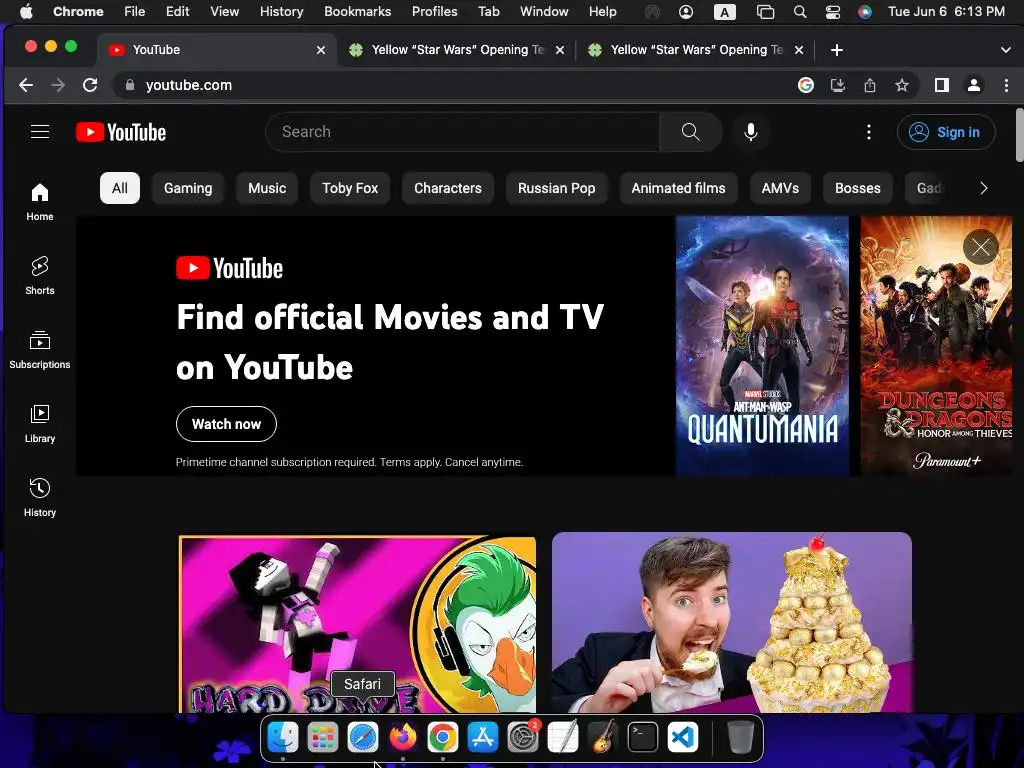Open System Settings from the Dock

522,737
